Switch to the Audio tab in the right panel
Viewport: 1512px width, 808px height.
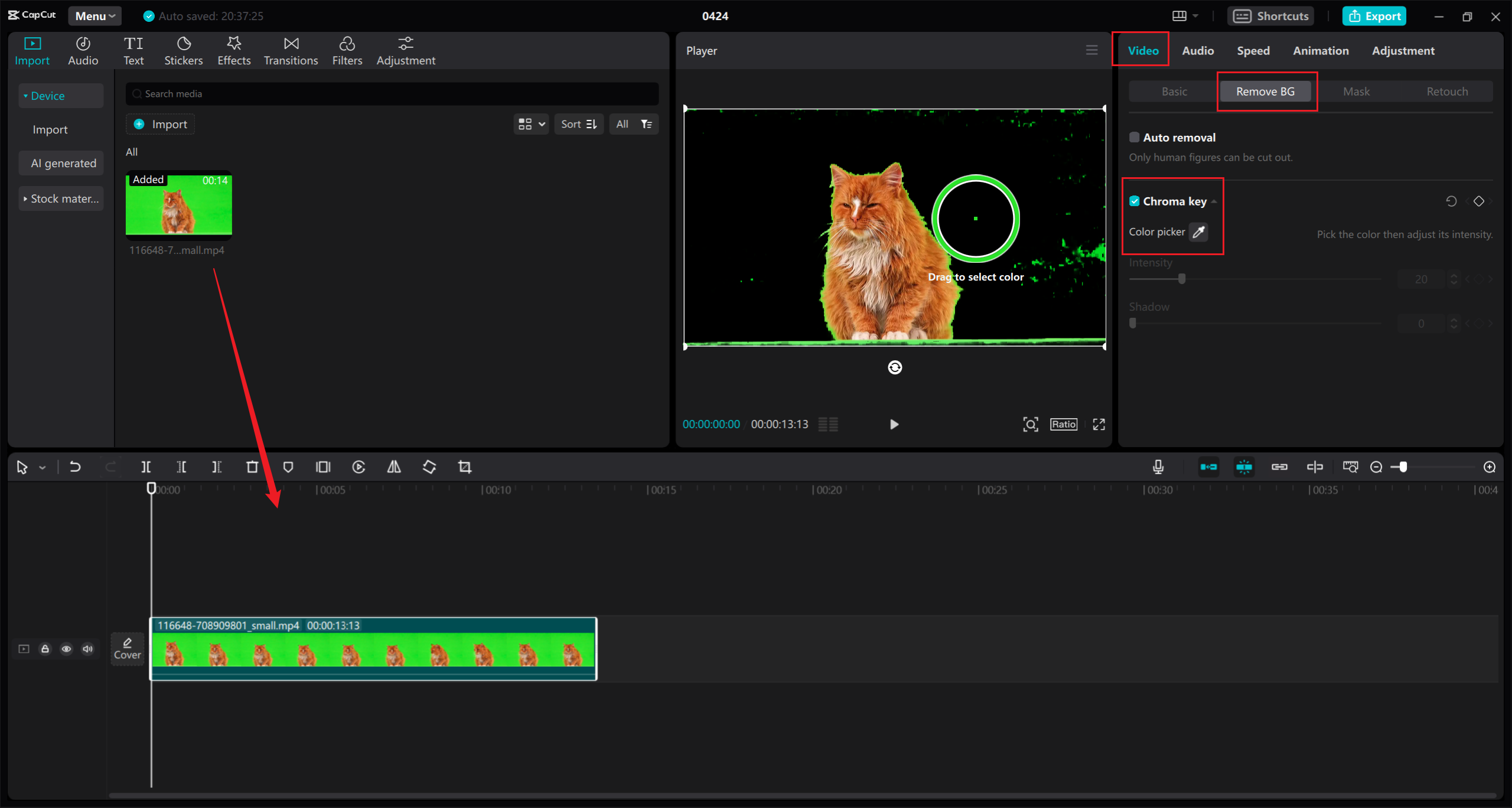[1197, 50]
